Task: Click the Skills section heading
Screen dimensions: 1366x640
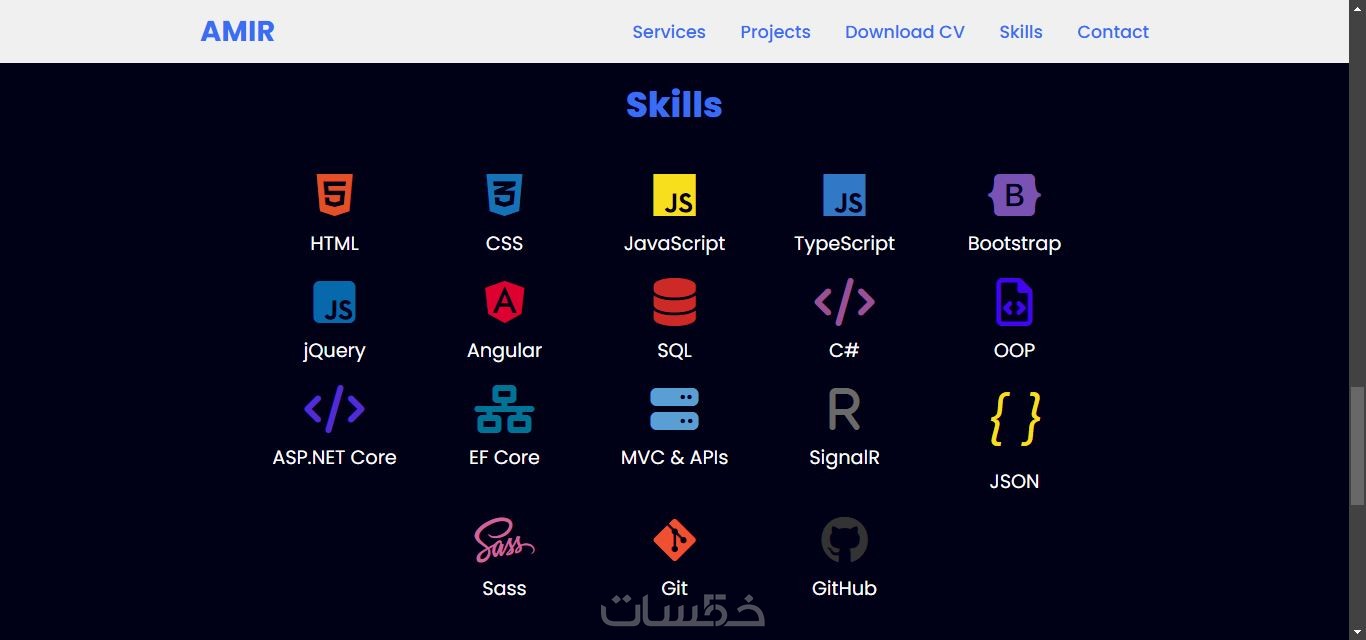Action: (674, 105)
